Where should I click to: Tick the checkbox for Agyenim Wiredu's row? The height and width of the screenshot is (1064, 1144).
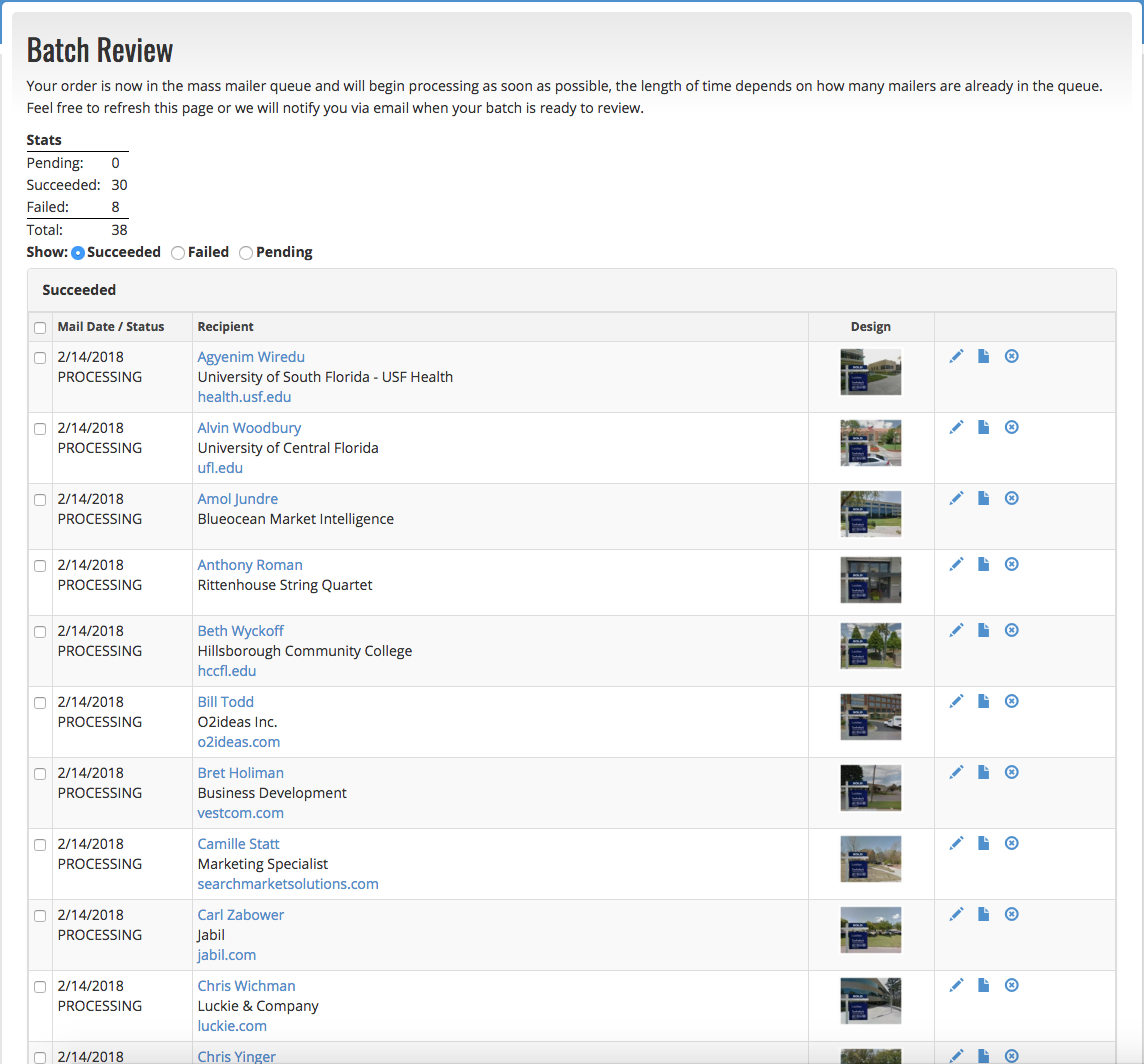(x=40, y=358)
